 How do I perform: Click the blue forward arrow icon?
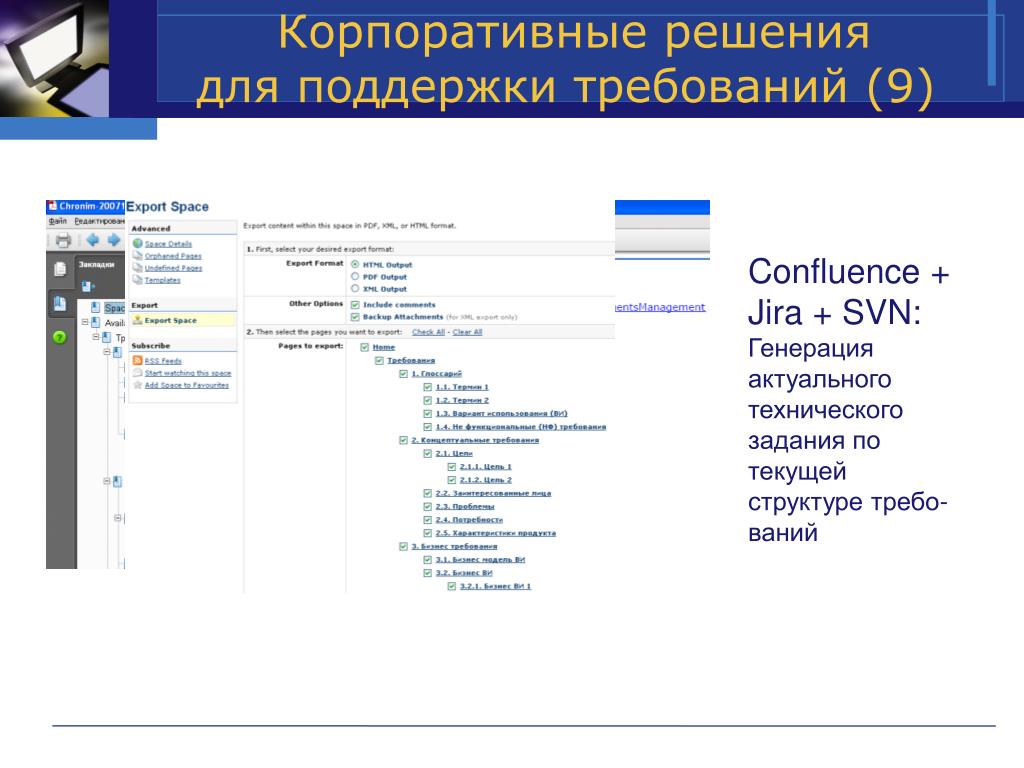click(x=114, y=240)
